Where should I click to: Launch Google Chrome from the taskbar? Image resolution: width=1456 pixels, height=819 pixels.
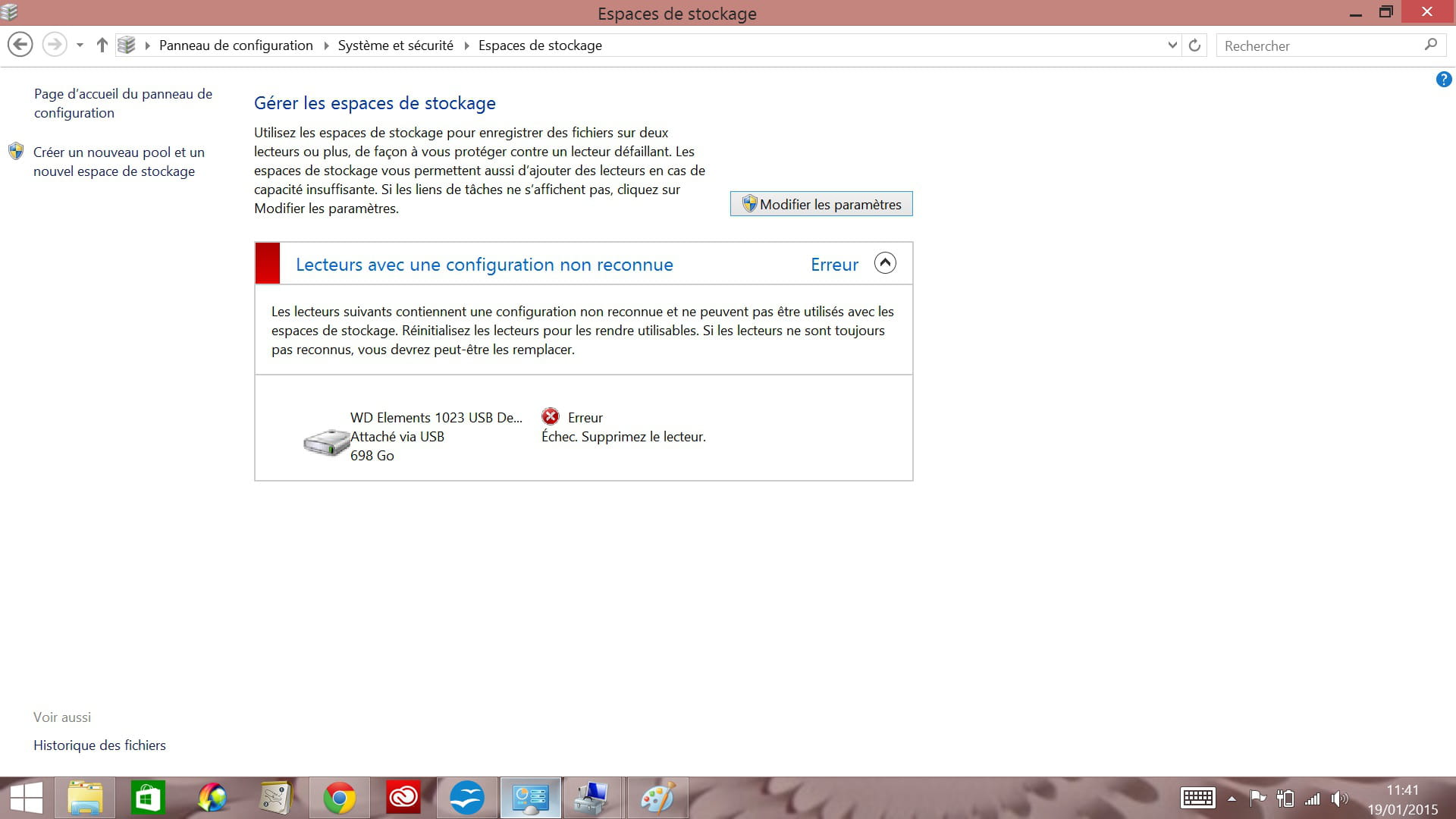click(339, 798)
